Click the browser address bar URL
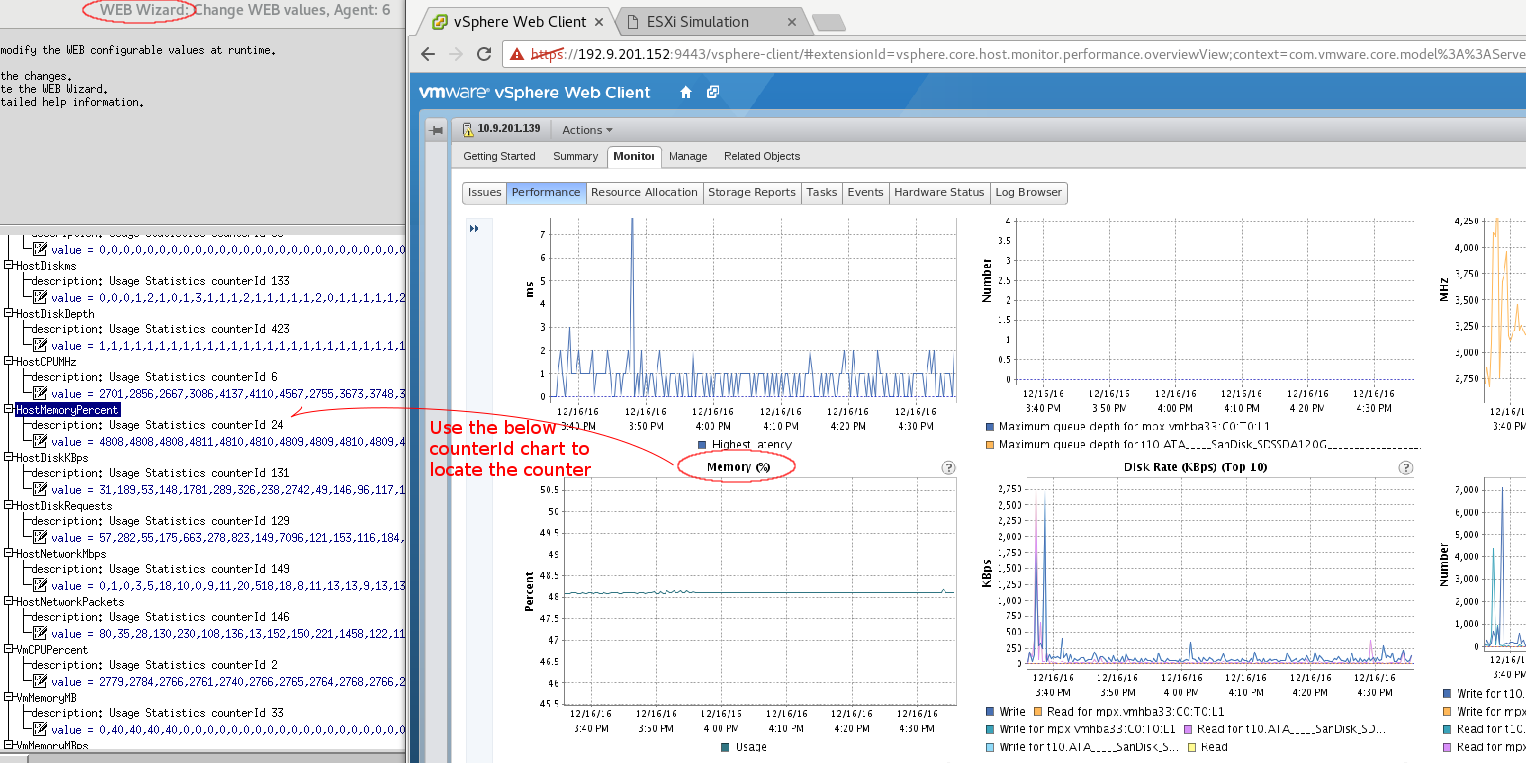This screenshot has height=763, width=1526. pos(900,54)
